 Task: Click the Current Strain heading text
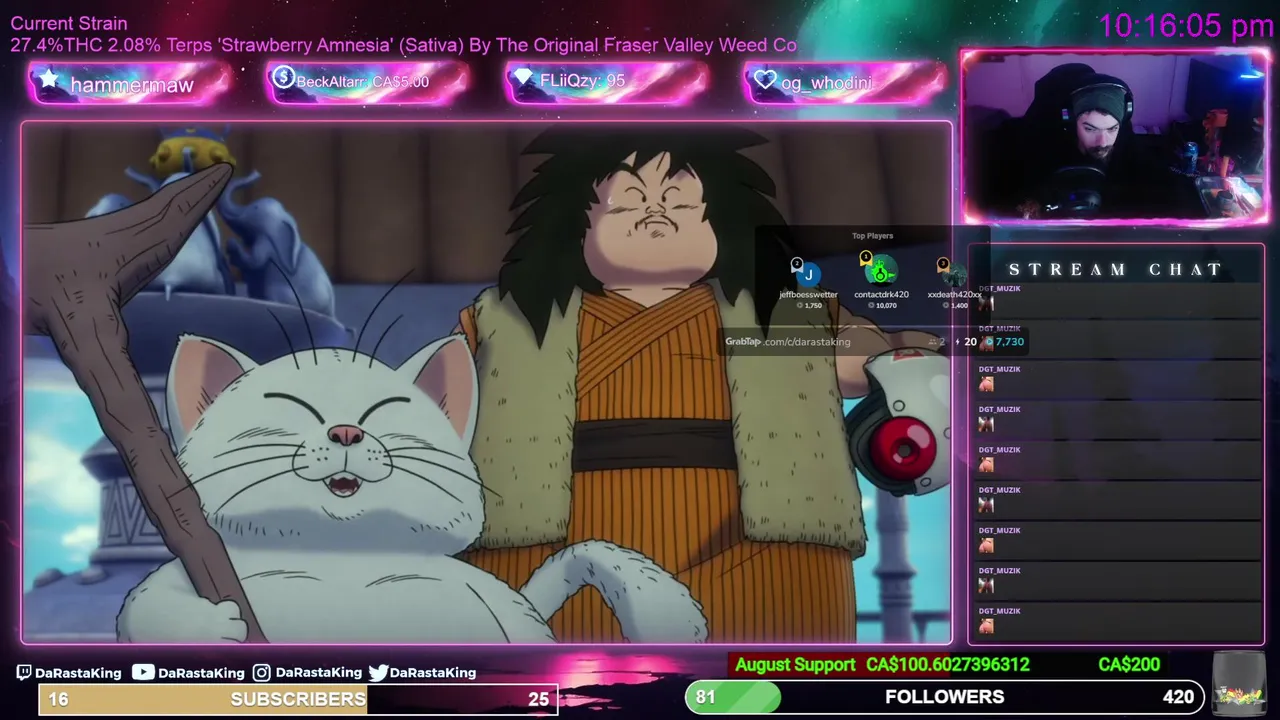pos(69,23)
